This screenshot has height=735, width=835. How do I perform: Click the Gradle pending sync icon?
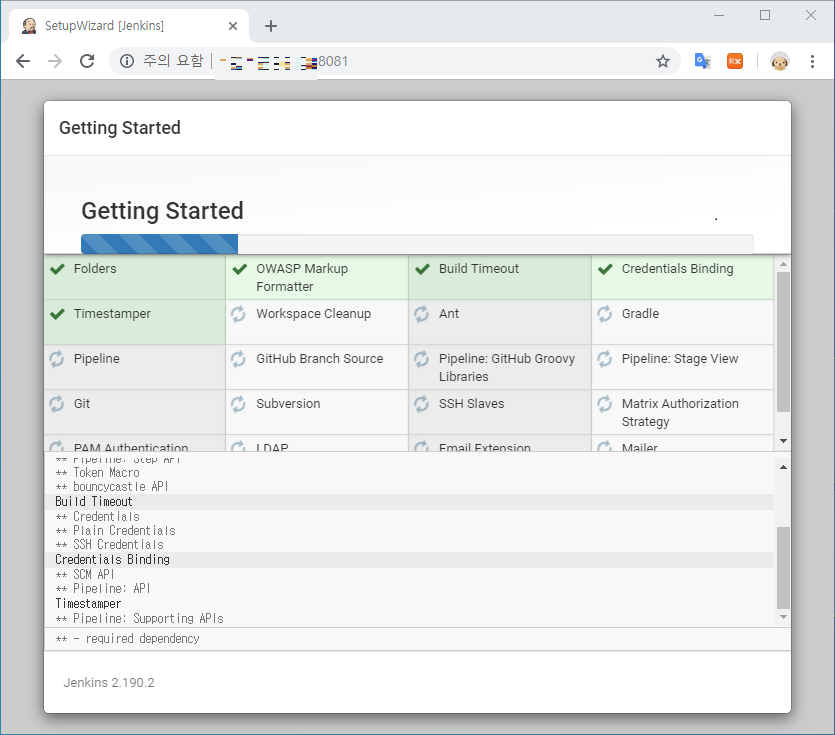[x=604, y=314]
